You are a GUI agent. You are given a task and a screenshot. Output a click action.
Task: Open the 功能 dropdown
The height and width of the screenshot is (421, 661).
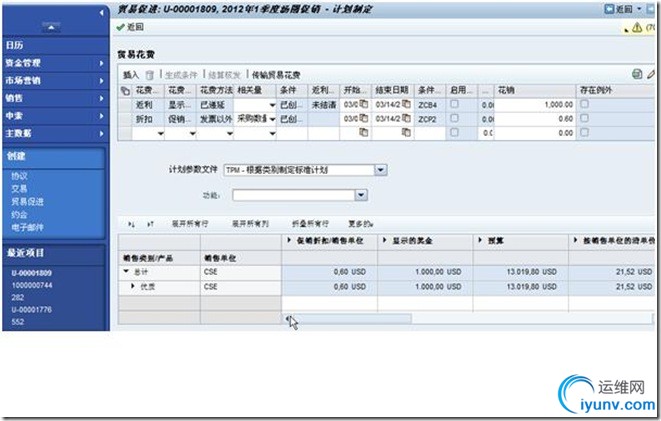[361, 195]
